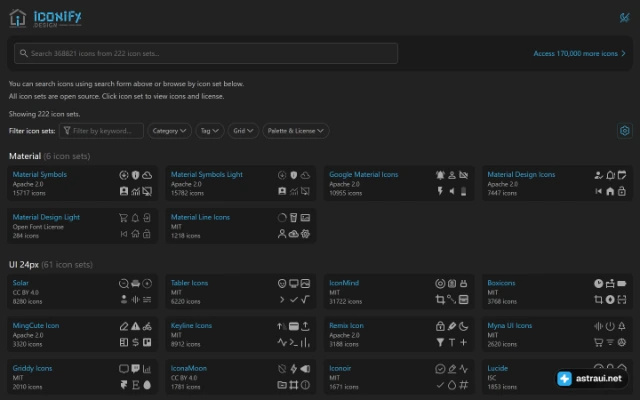Click the lightning bolt in Google Material Icons card
The width and height of the screenshot is (640, 400).
pos(440,191)
